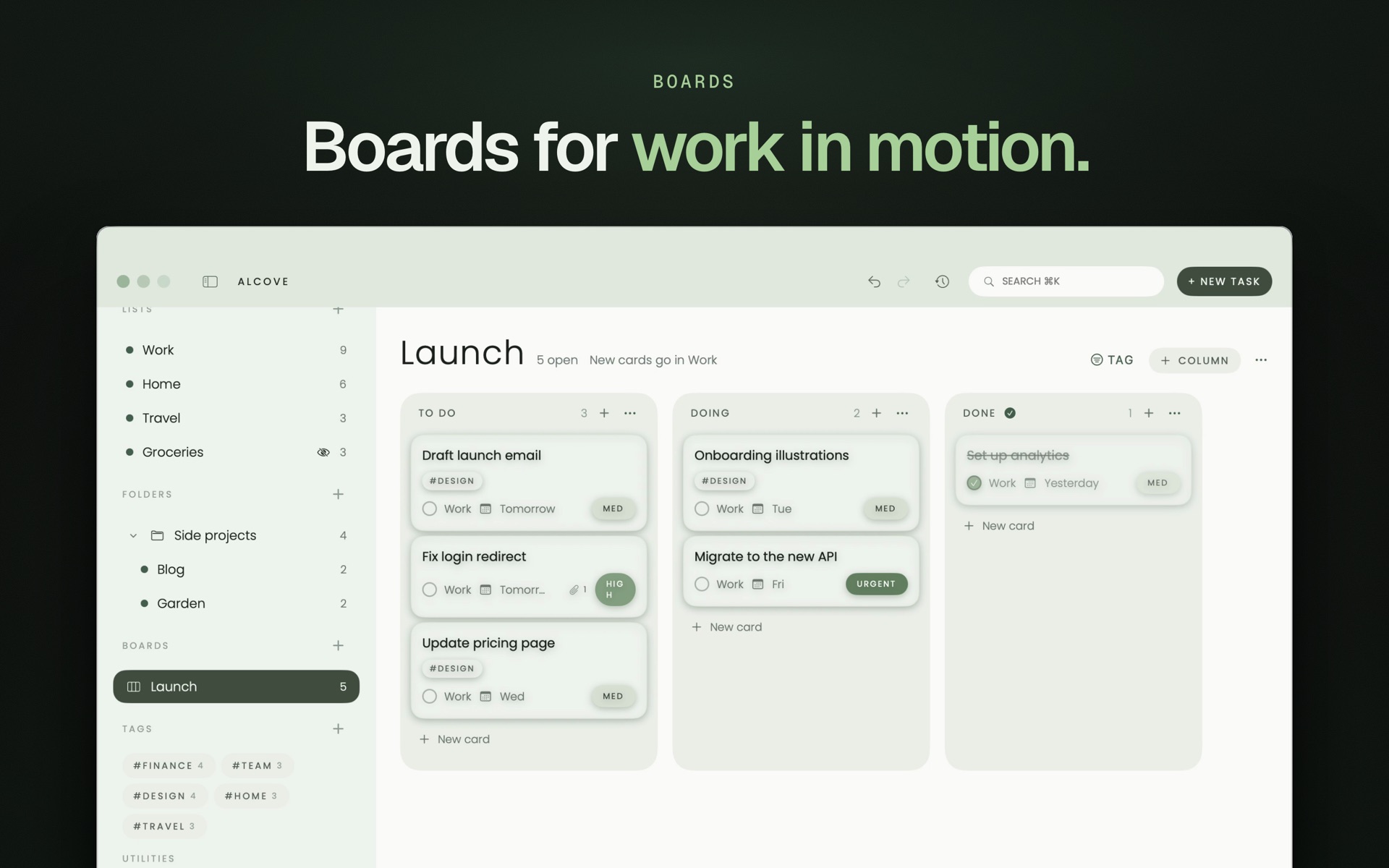Add a new Column button
The height and width of the screenshot is (868, 1389).
pos(1194,360)
